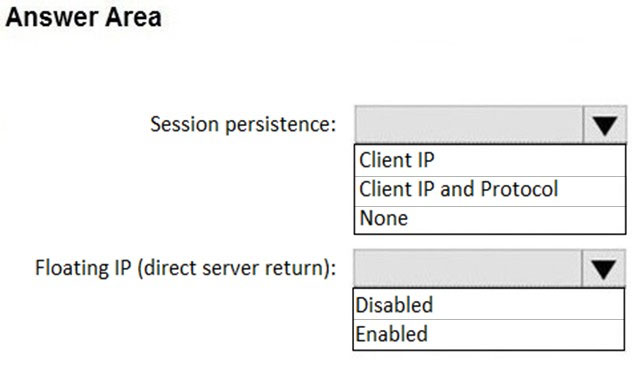Select Disabled for Floating IP
Screen dimensions: 641x369
click(489, 304)
